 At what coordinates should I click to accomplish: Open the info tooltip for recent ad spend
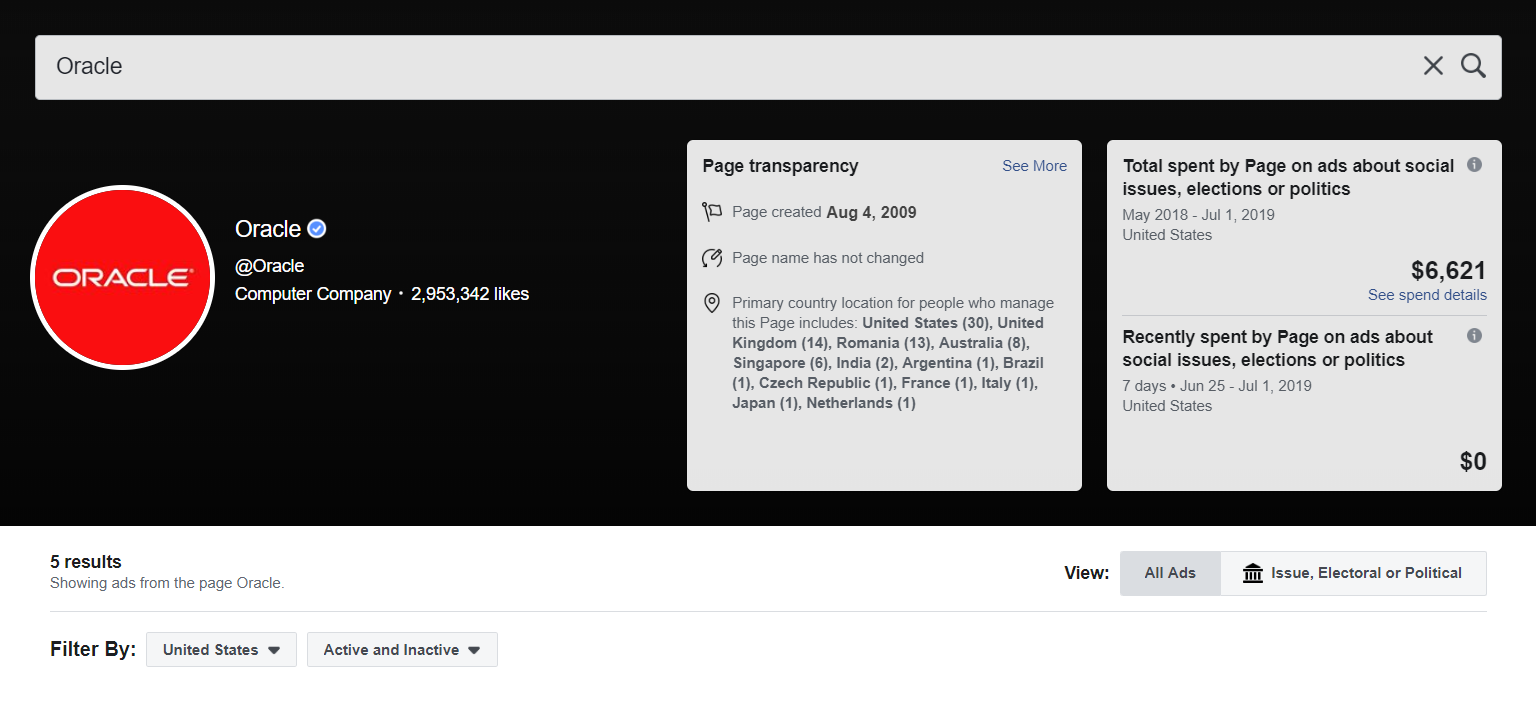coord(1474,336)
